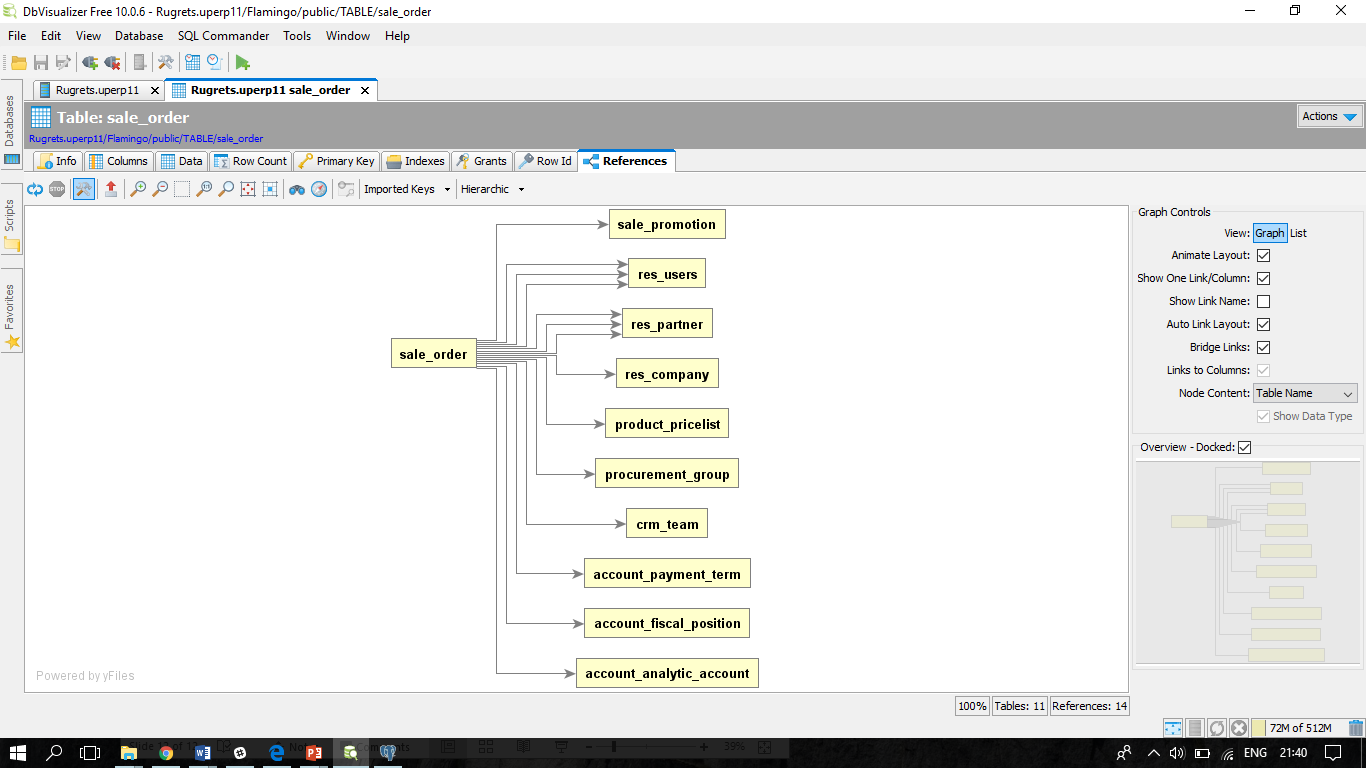Click the Rugrets.uperp11/Flamingo/public/TABLE/sale_order path link

[146, 139]
